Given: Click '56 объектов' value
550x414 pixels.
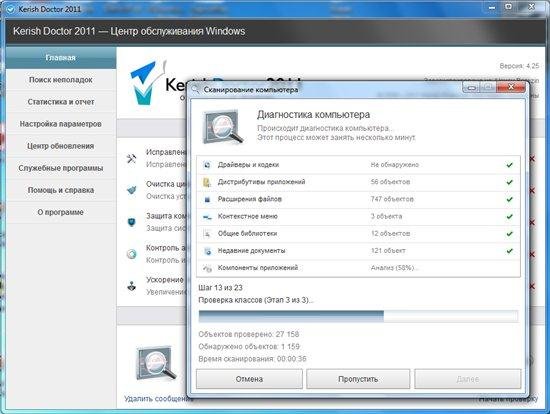Looking at the screenshot, I should pyautogui.click(x=390, y=182).
